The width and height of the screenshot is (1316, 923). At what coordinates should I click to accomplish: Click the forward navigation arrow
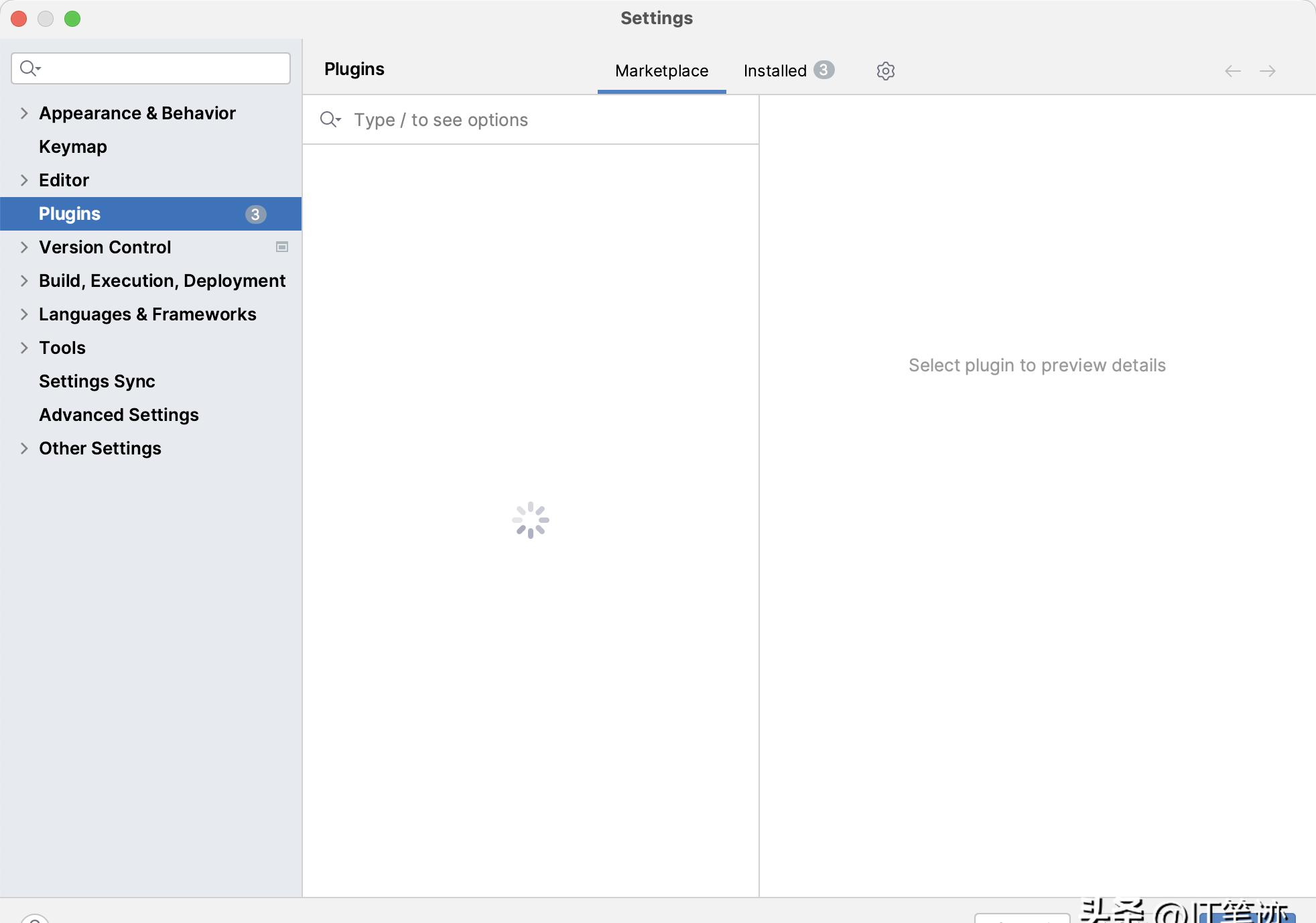[1268, 71]
